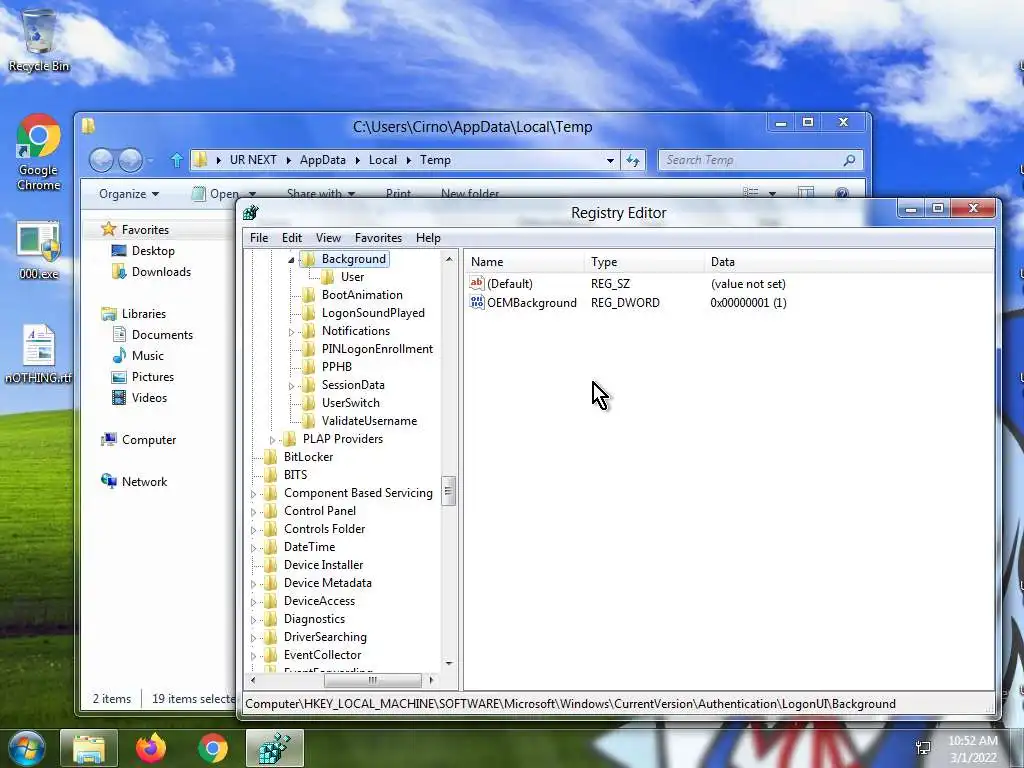
Task: Click UR NEXT in the Explorer breadcrumb
Action: [253, 160]
